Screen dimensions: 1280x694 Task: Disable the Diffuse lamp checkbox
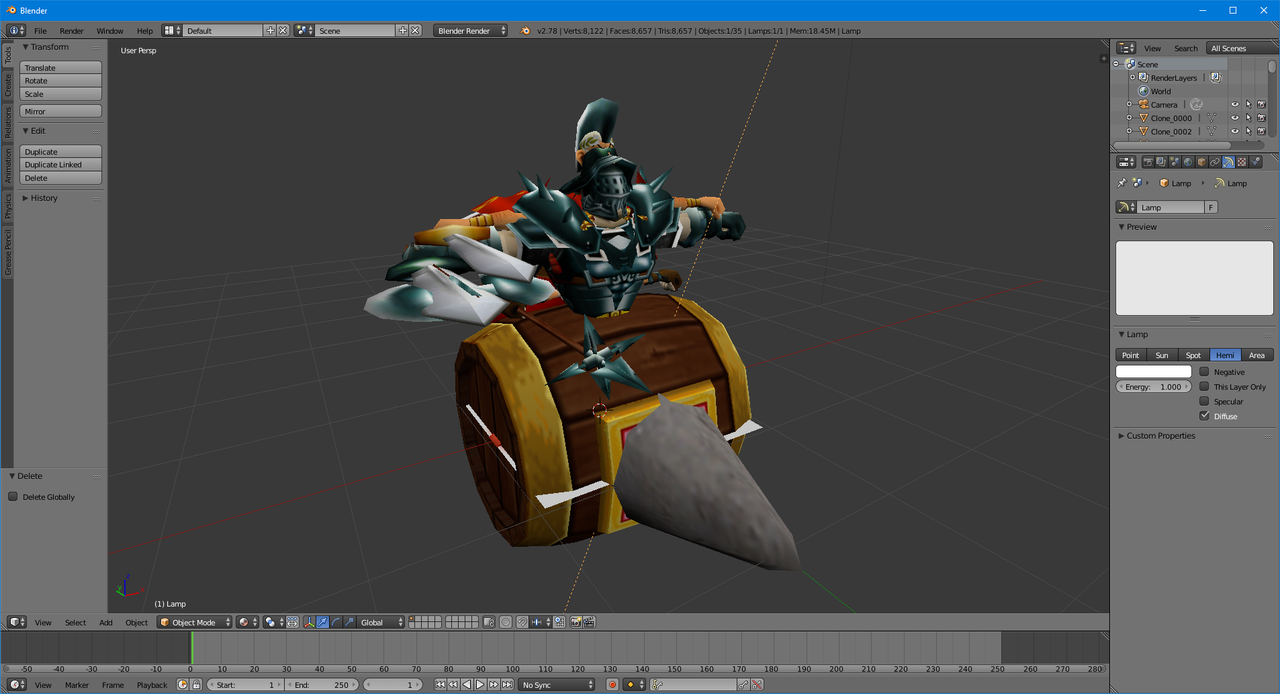[x=1204, y=415]
